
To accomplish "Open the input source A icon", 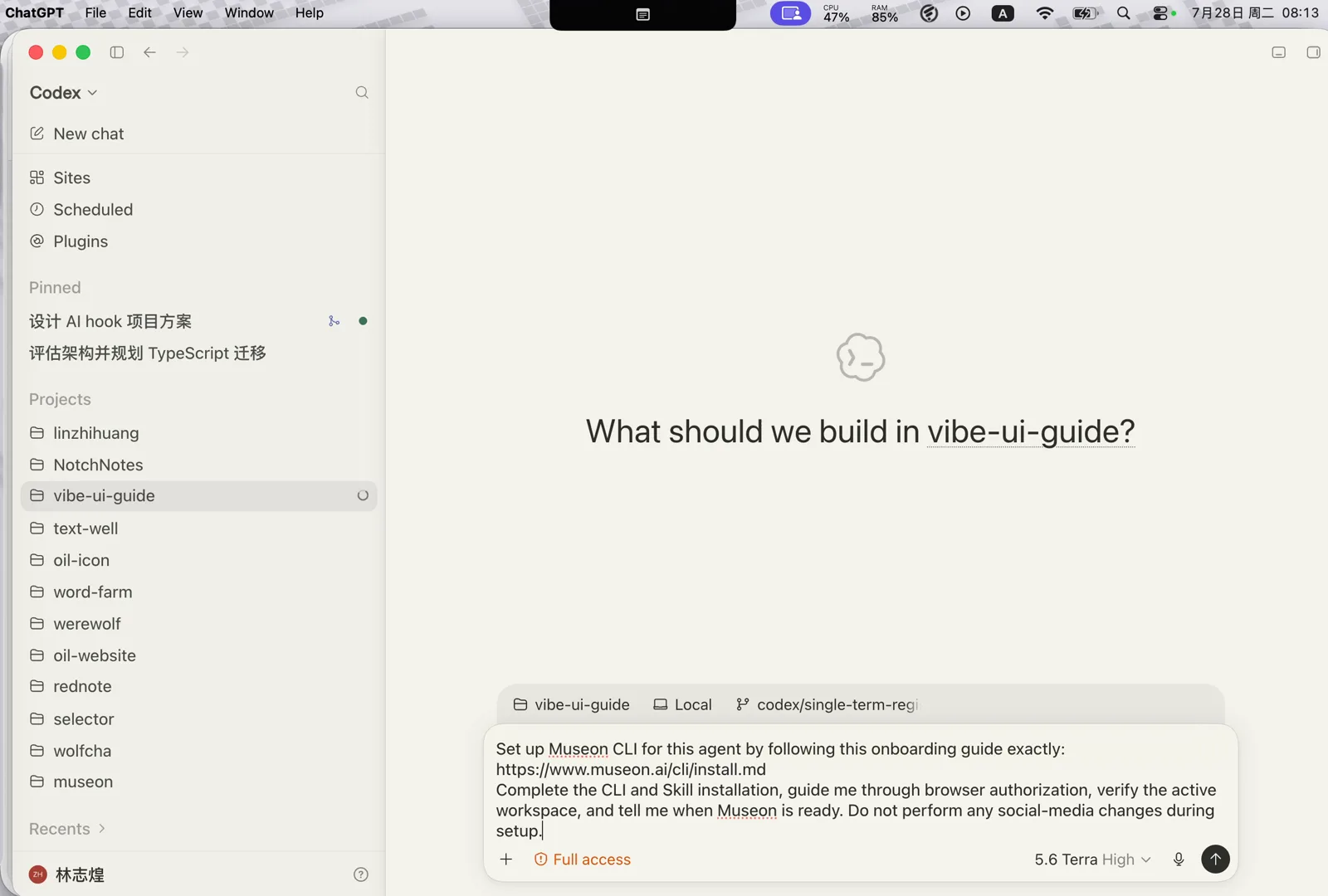I will pos(1003,13).
